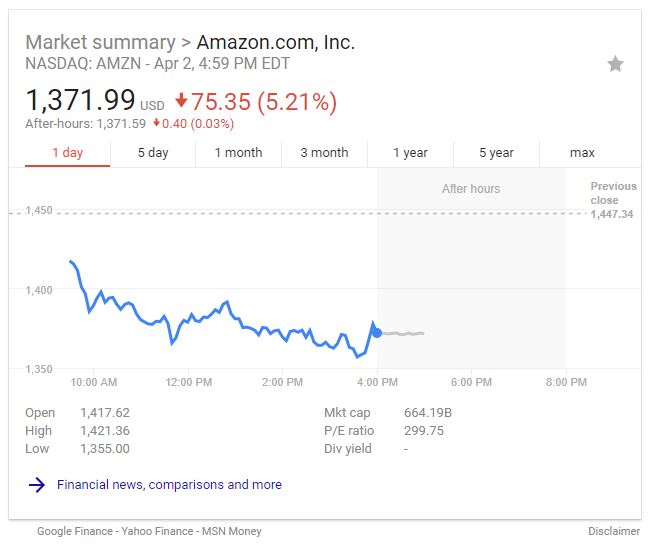Click the small after-hours red down arrow
652x544 pixels.
pos(156,123)
